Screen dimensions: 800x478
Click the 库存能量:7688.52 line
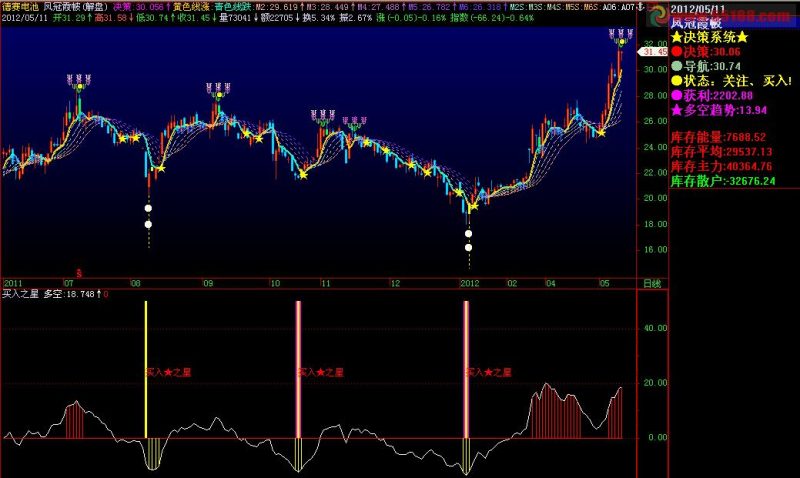pyautogui.click(x=718, y=137)
